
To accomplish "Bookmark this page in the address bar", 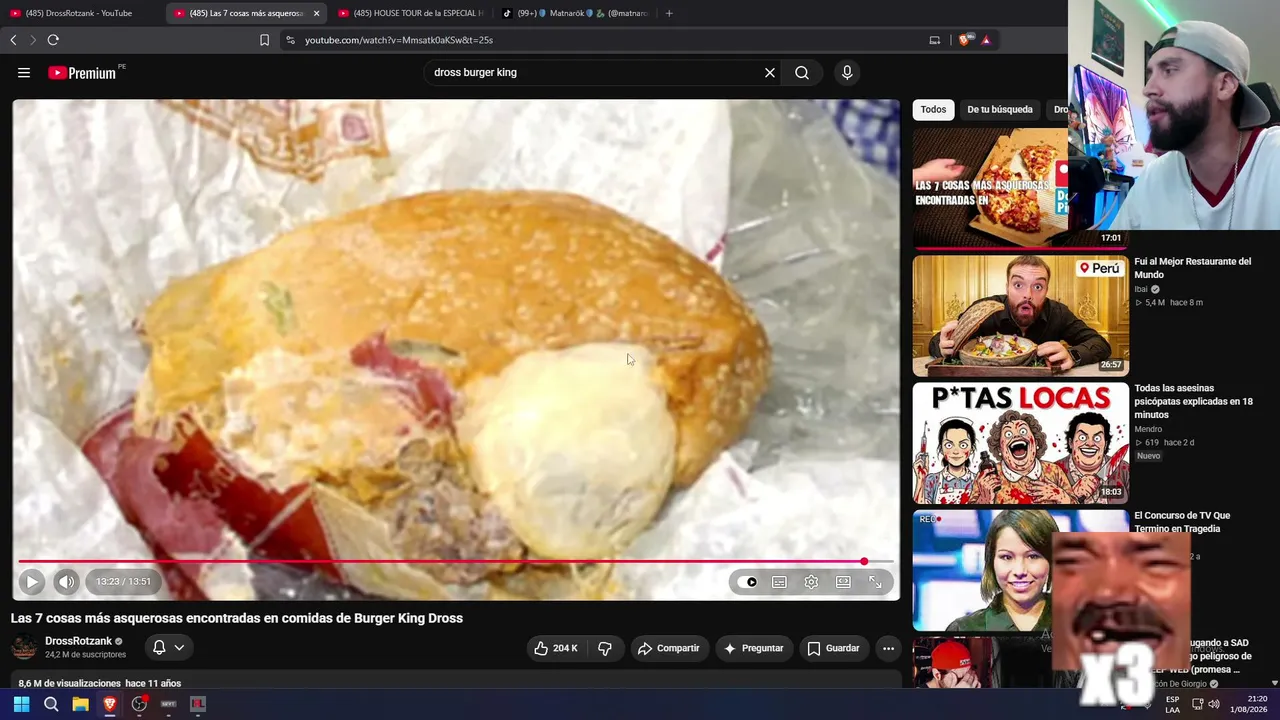I will point(264,40).
